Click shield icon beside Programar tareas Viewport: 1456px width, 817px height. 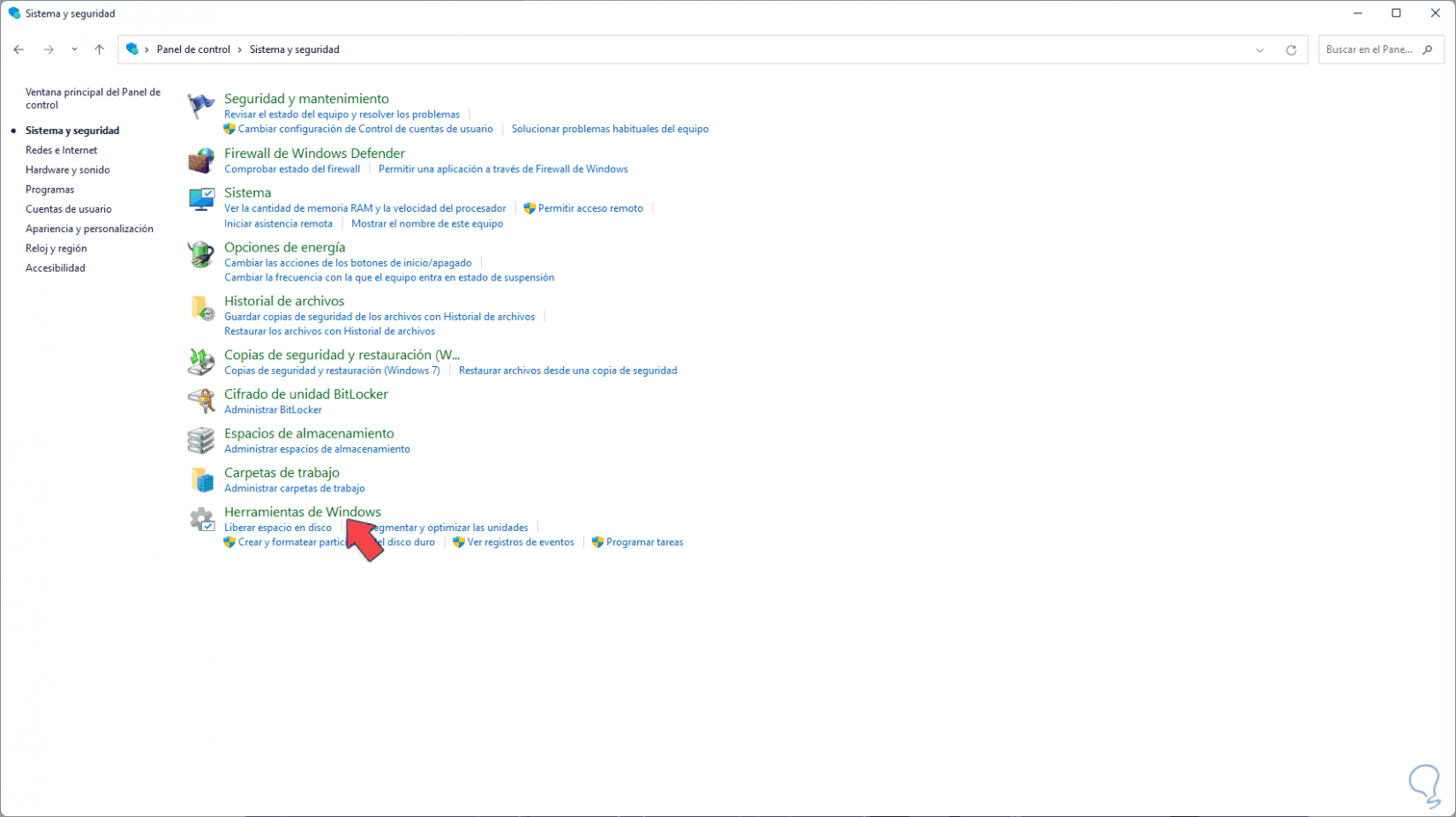click(597, 542)
